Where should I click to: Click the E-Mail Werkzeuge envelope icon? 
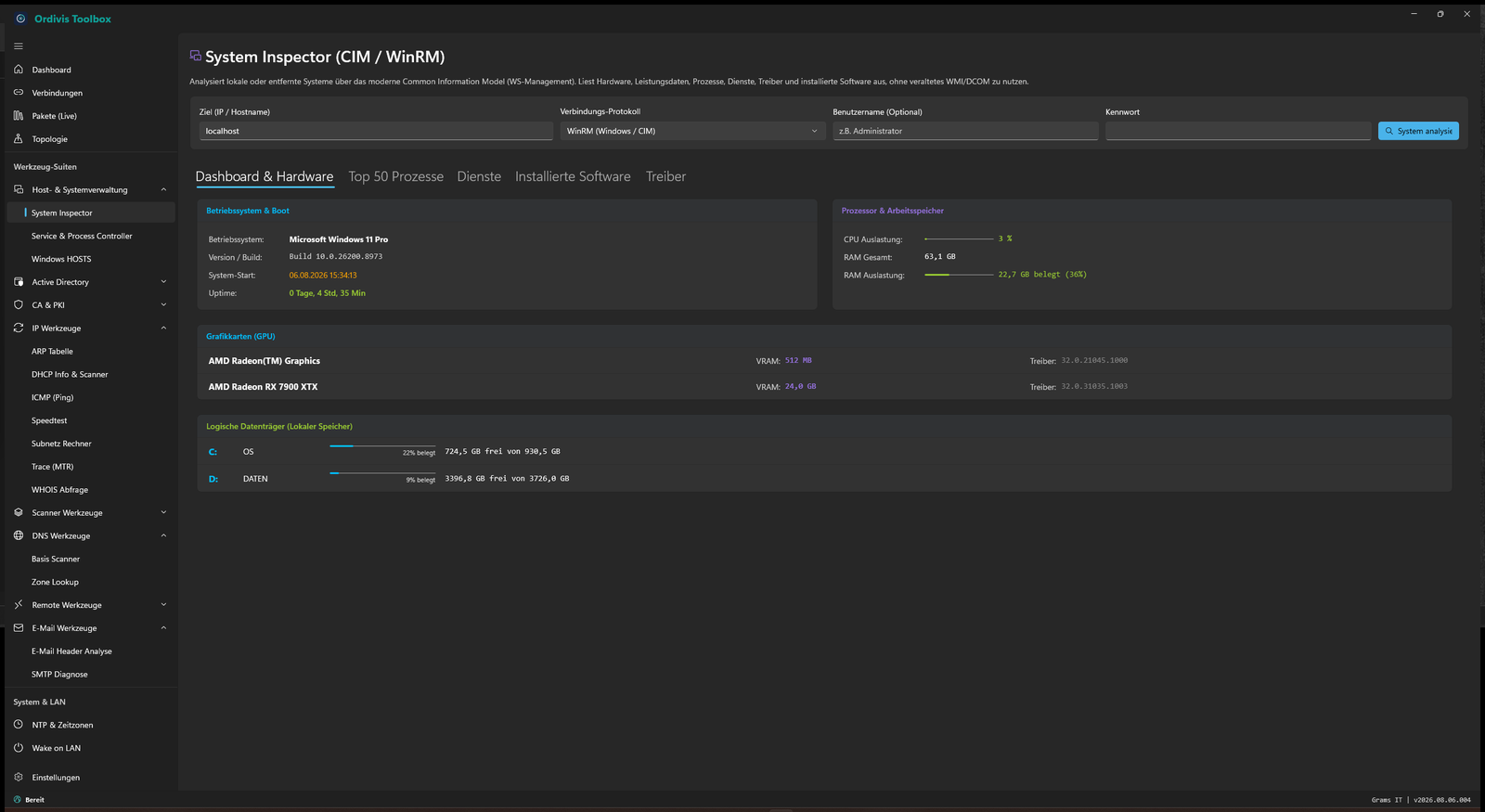pyautogui.click(x=19, y=628)
